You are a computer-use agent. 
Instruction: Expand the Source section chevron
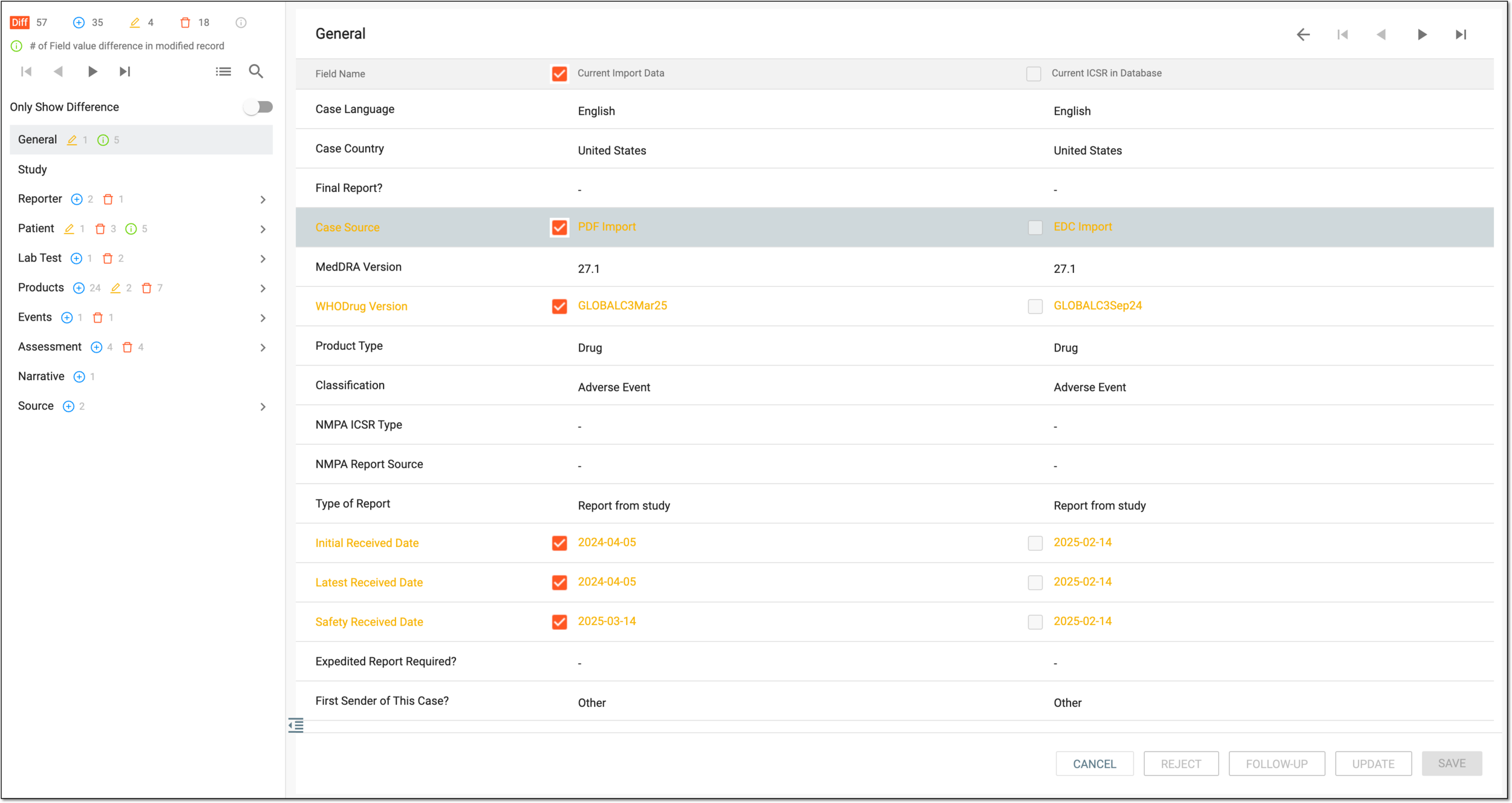(263, 407)
